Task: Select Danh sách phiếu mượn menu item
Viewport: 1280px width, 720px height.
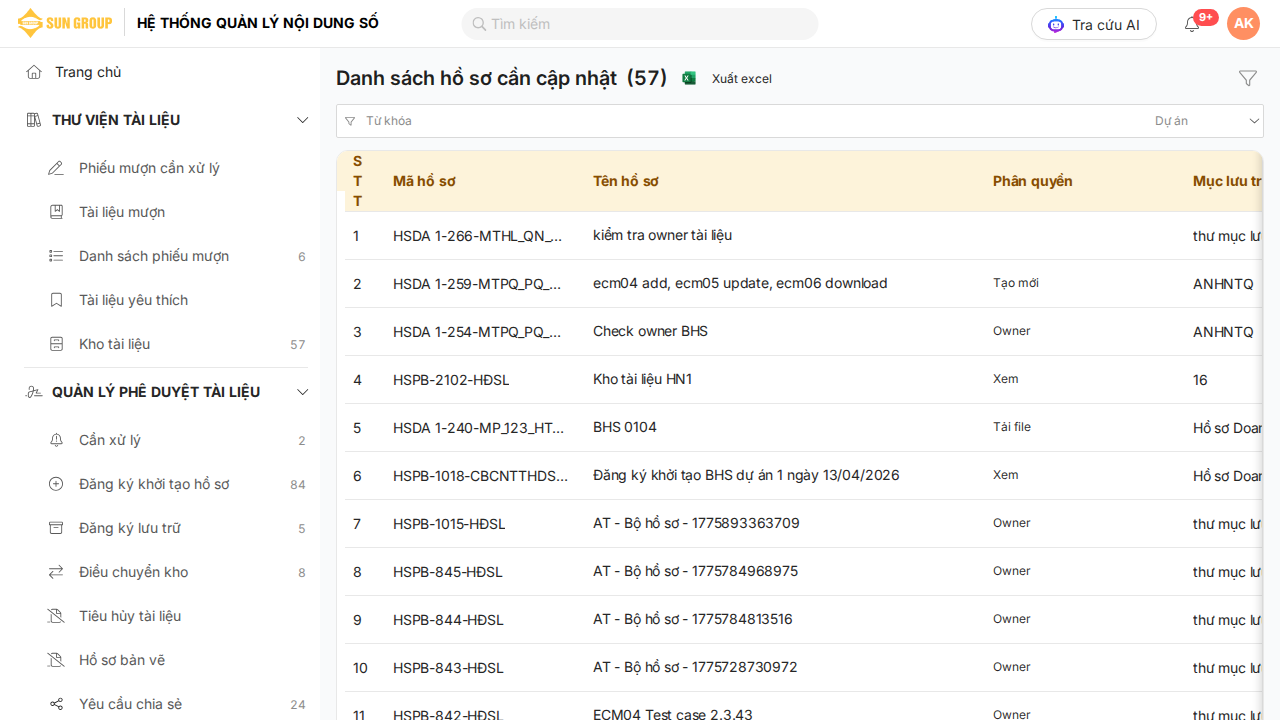Action: coord(154,256)
